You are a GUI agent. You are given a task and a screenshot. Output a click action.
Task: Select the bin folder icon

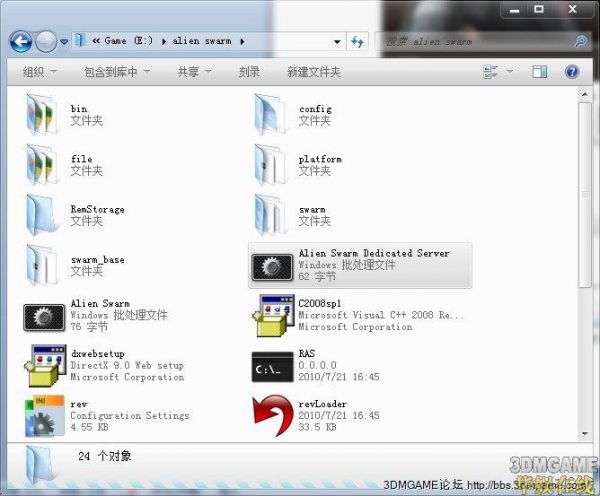(x=42, y=114)
